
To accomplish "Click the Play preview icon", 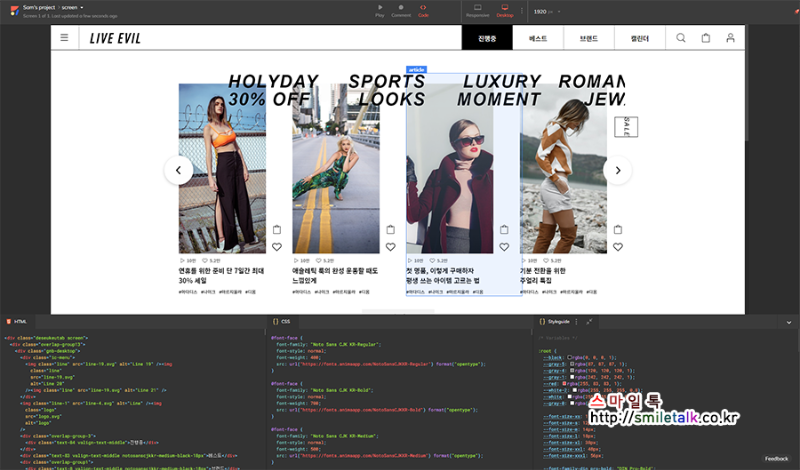I will tap(380, 8).
